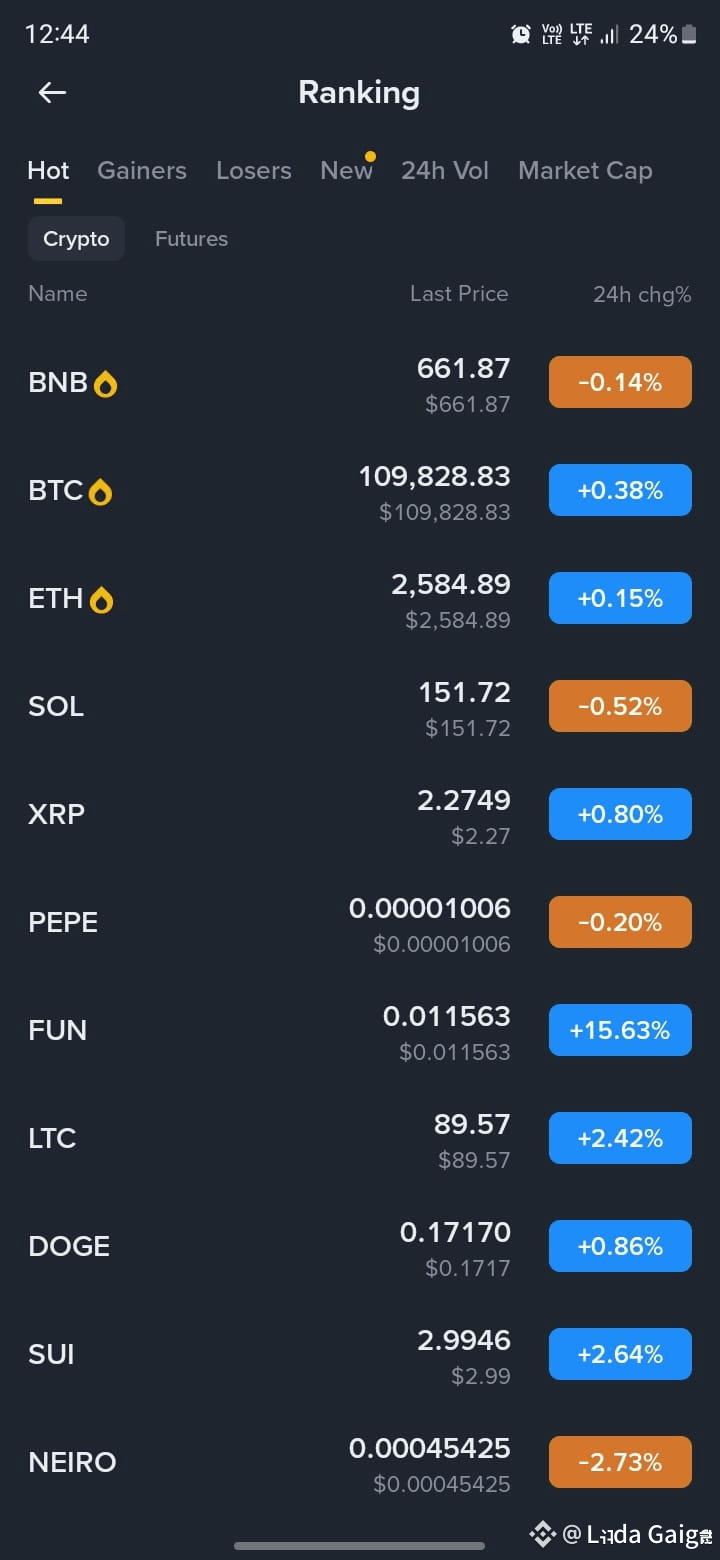
Task: Open the 24h Vol tab
Action: pos(445,170)
